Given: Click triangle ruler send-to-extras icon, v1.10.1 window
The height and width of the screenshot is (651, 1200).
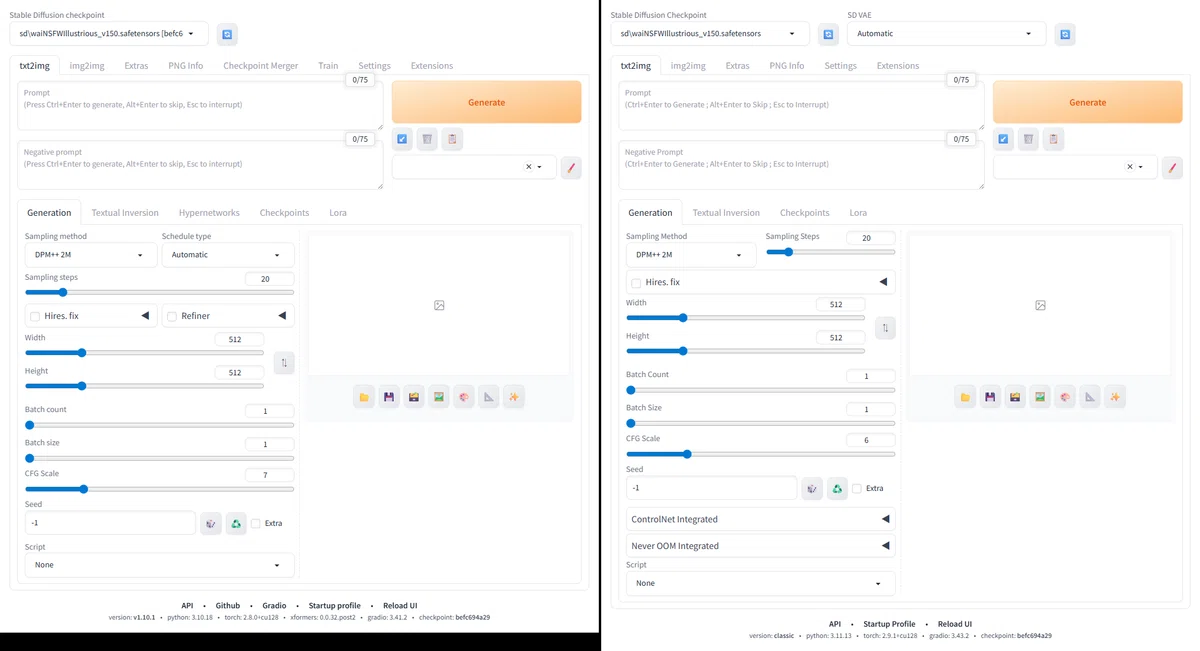Looking at the screenshot, I should click(489, 397).
